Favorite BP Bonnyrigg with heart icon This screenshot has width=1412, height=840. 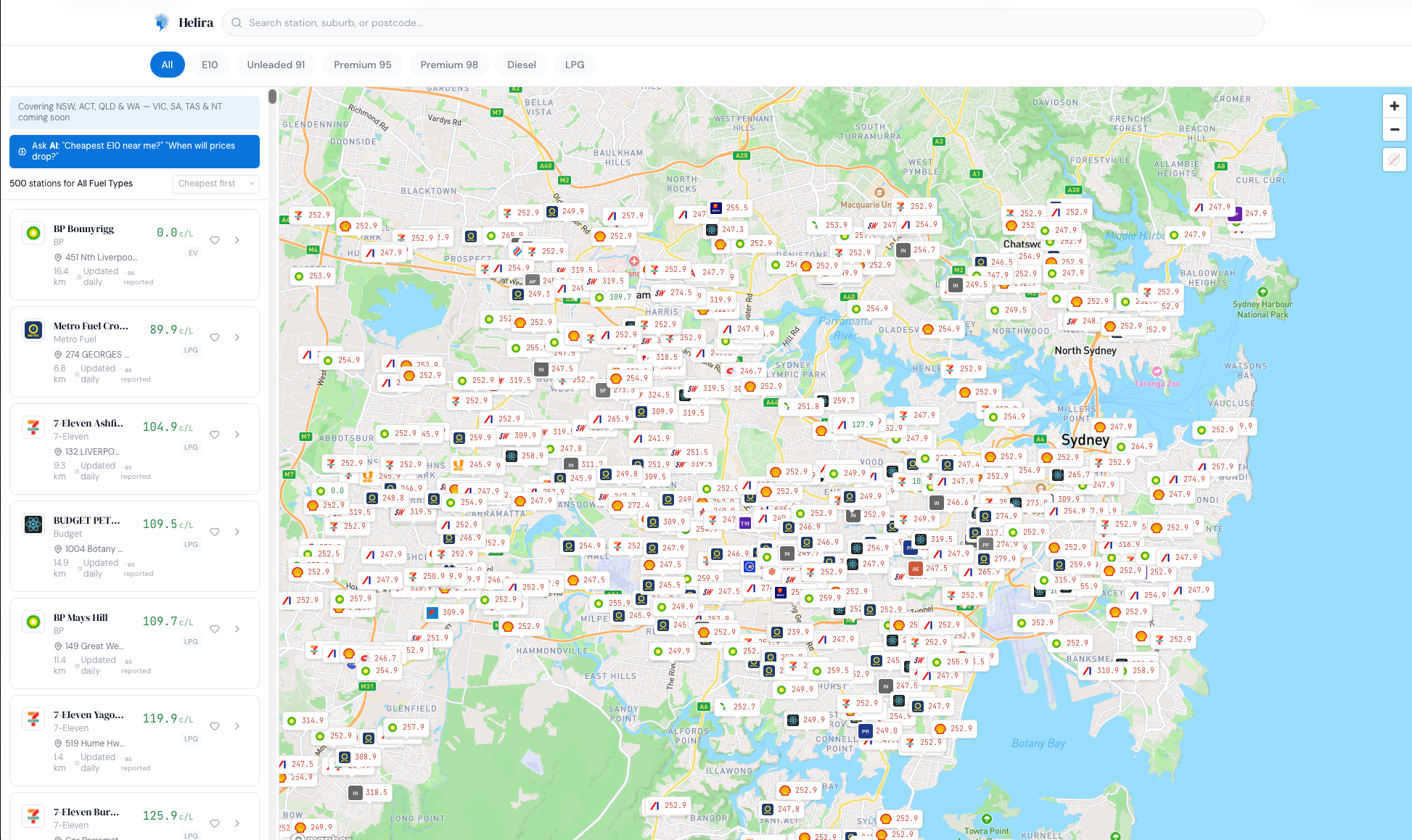click(215, 240)
